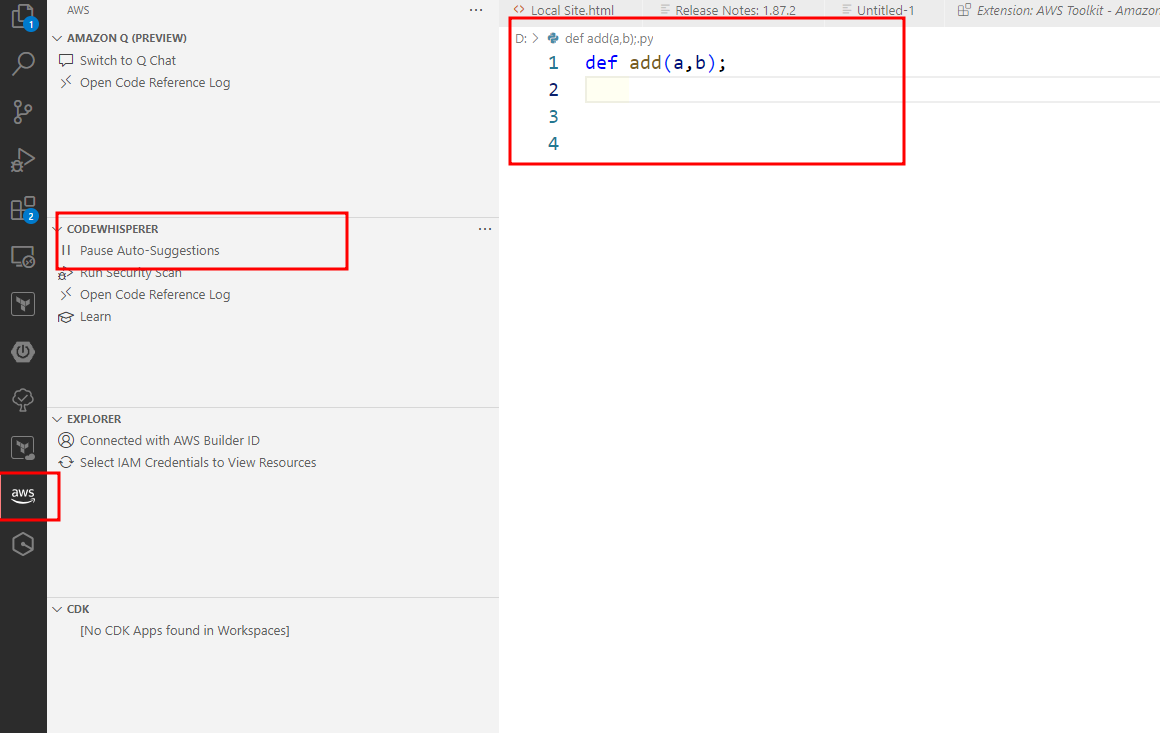The height and width of the screenshot is (733, 1160).
Task: Open the hexagon clock icon below AWS
Action: point(23,544)
